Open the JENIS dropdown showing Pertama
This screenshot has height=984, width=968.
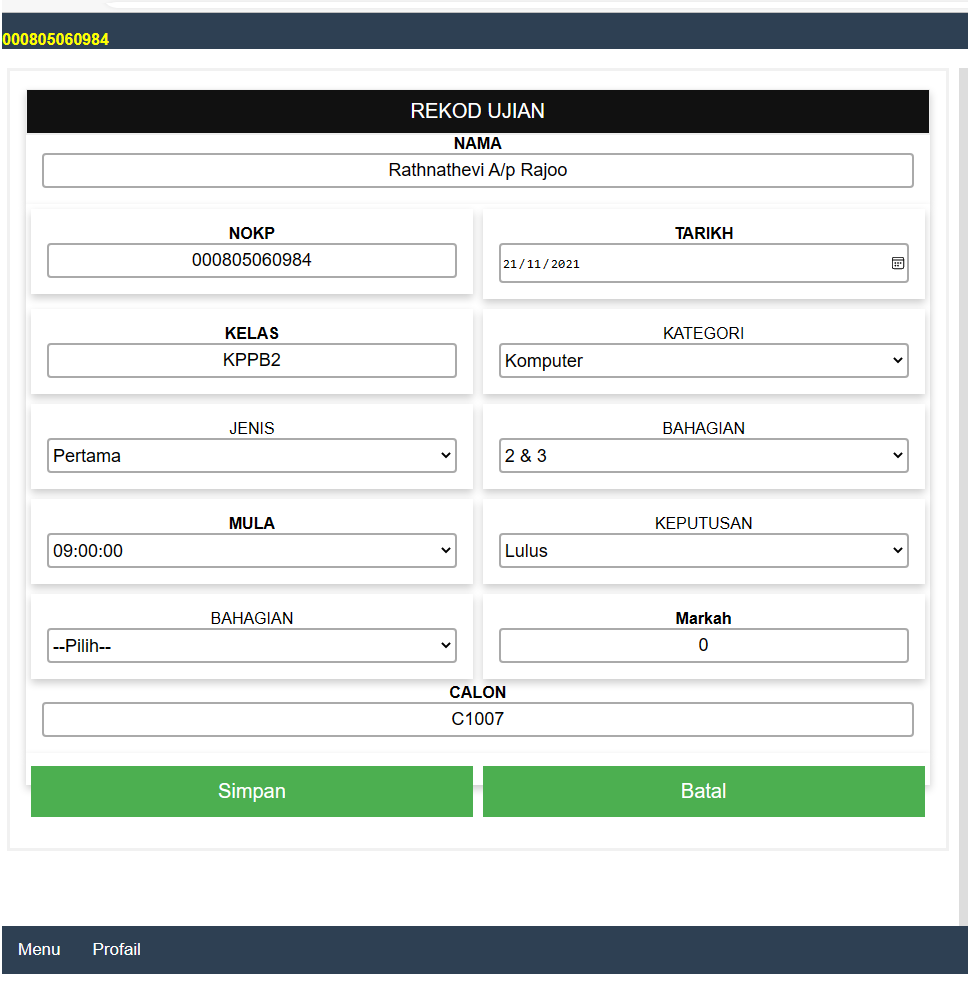251,456
